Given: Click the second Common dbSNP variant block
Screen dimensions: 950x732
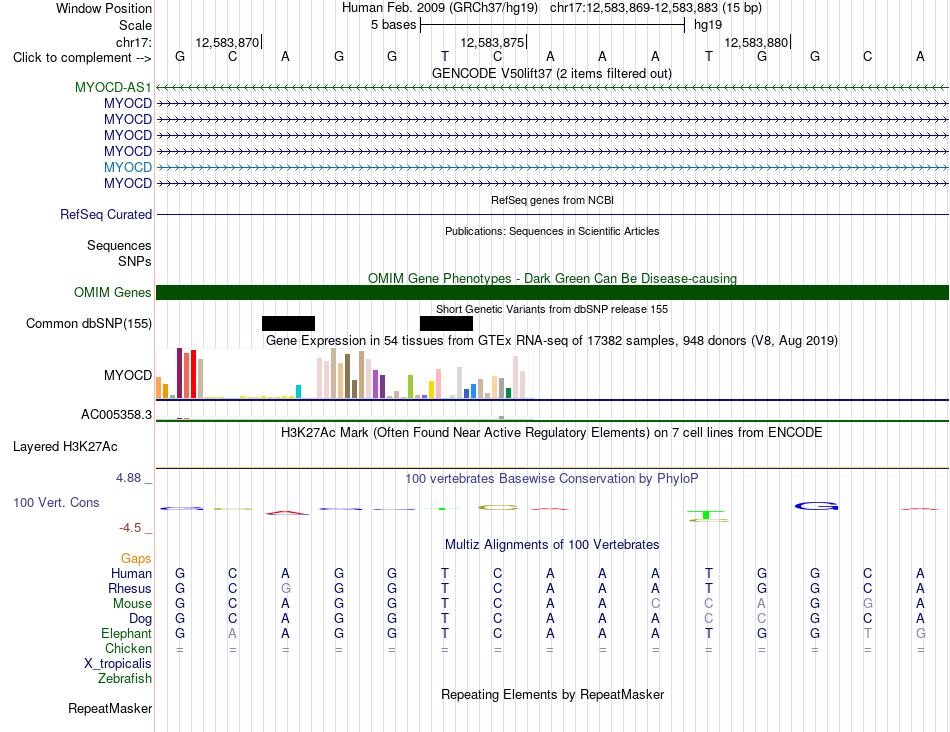Looking at the screenshot, I should click(x=447, y=323).
